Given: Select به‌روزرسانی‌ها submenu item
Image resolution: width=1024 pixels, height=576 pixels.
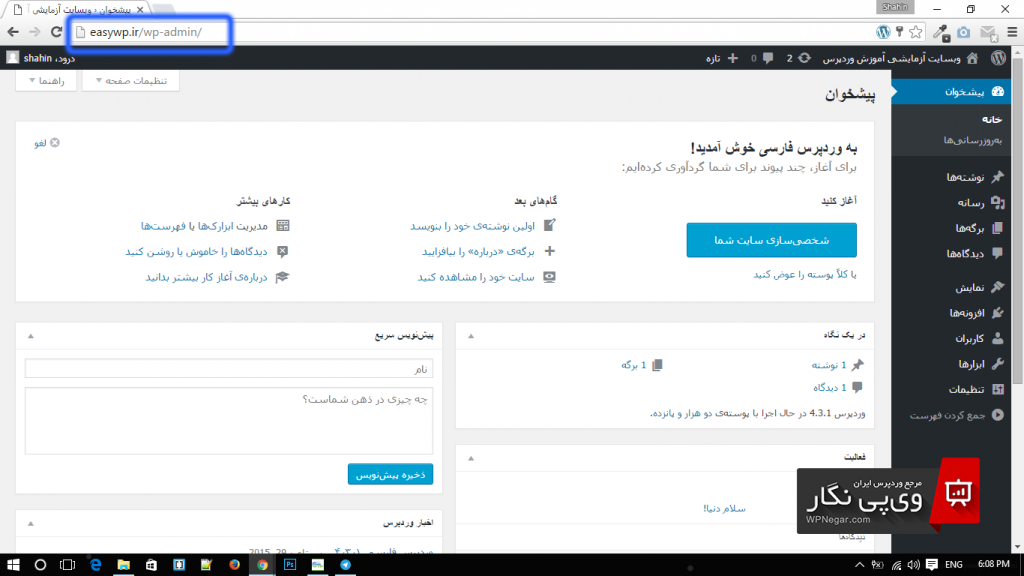Looking at the screenshot, I should (972, 140).
